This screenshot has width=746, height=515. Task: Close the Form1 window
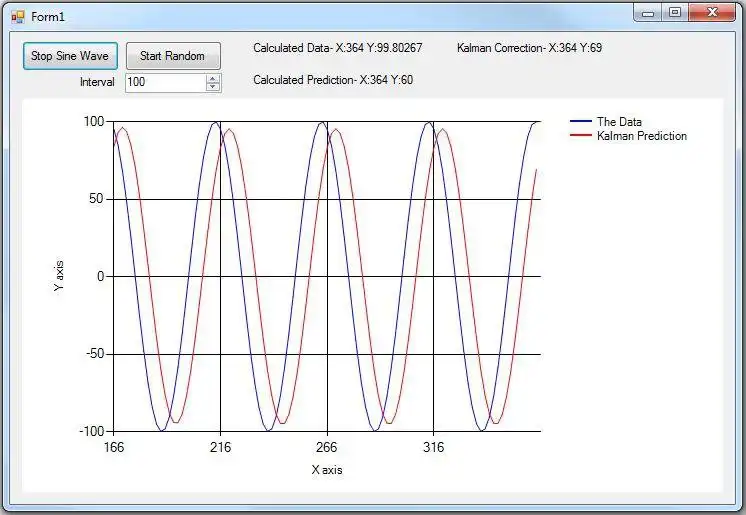712,13
